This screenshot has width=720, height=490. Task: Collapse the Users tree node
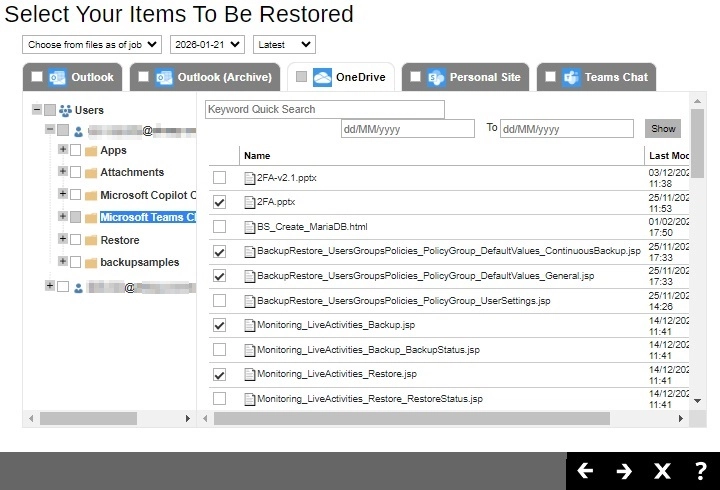click(x=37, y=109)
